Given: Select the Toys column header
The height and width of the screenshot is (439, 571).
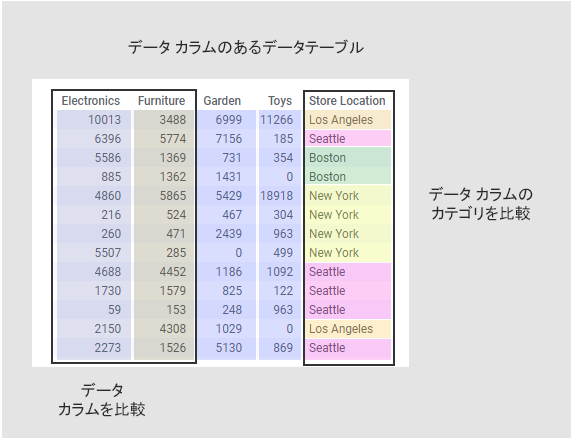Looking at the screenshot, I should point(280,101).
